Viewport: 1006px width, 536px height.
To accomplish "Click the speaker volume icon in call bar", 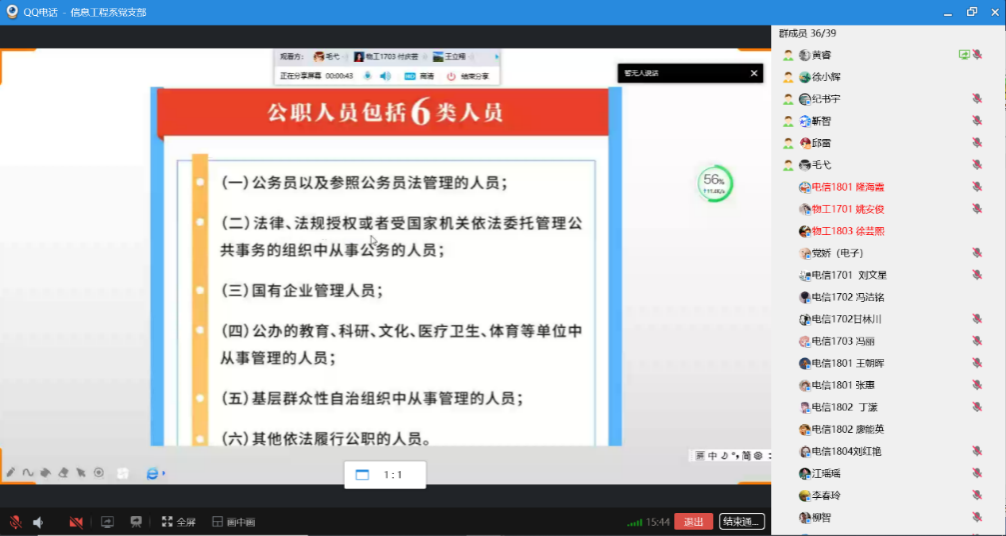I will point(38,522).
